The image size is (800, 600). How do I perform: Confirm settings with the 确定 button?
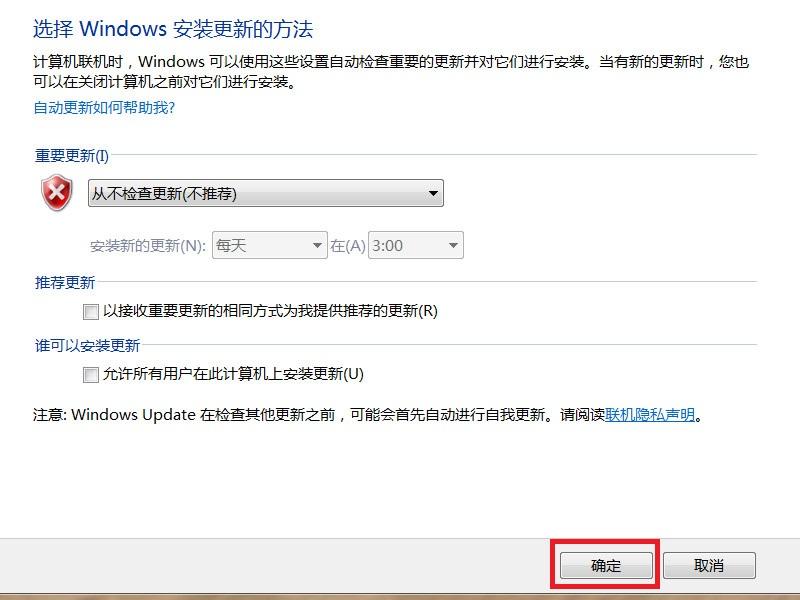point(606,565)
